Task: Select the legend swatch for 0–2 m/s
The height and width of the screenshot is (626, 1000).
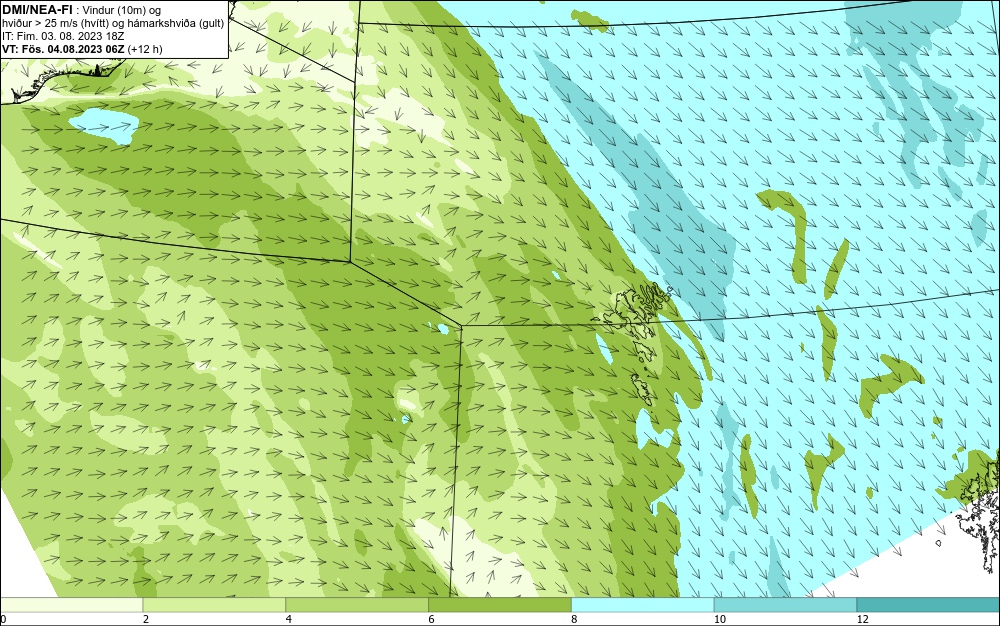Action: tap(71, 605)
